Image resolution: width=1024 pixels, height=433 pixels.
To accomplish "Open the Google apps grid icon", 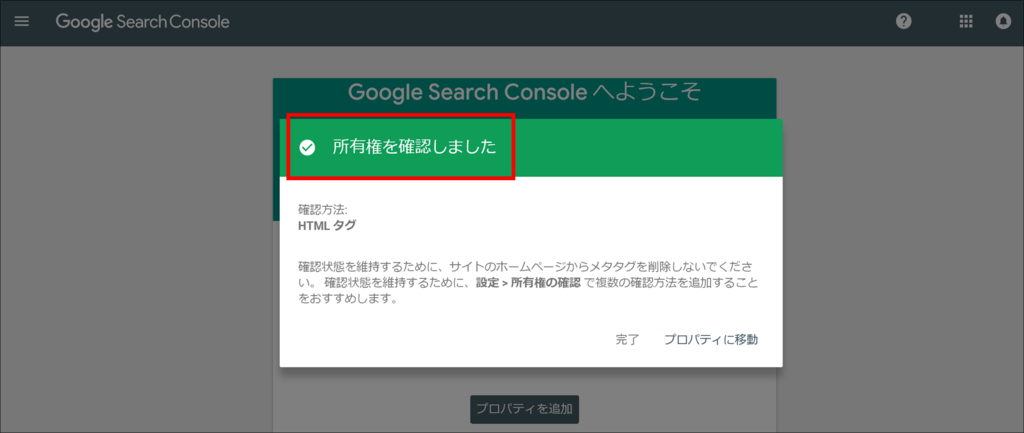I will 966,22.
